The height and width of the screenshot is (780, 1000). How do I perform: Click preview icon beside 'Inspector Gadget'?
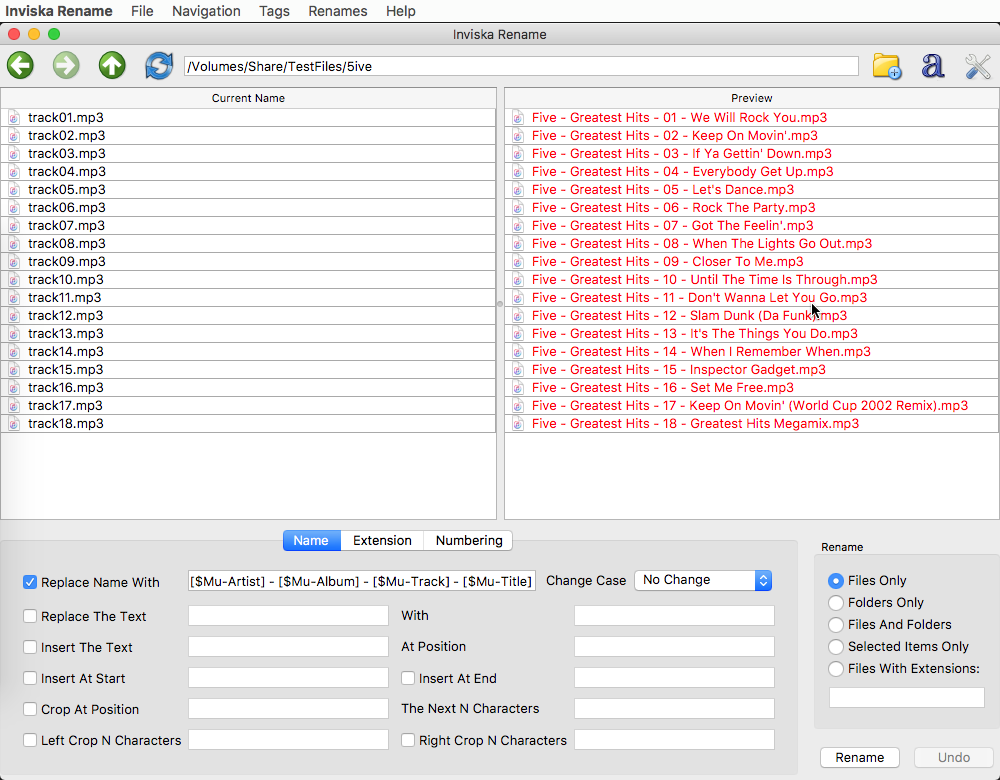click(x=518, y=369)
